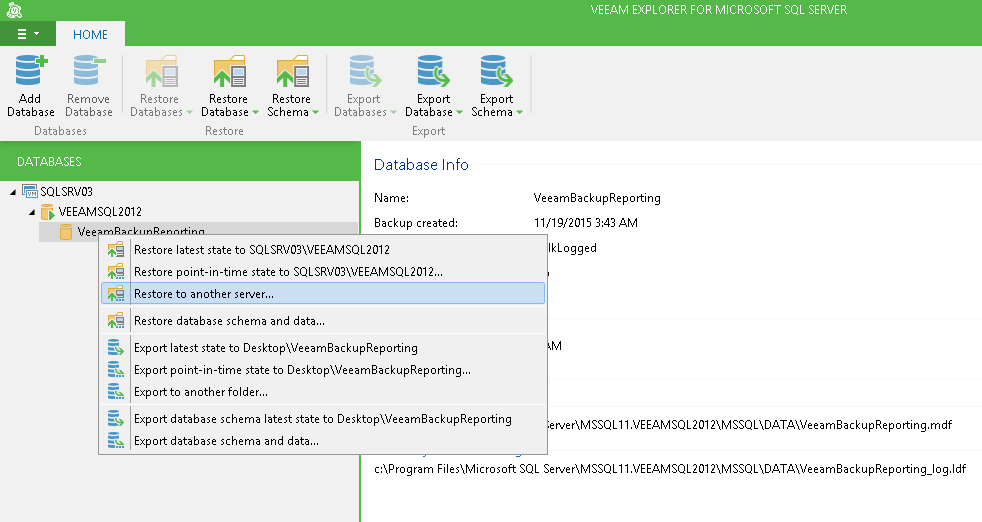Open the Export Databases dropdown arrow
Image resolution: width=982 pixels, height=522 pixels.
(393, 113)
